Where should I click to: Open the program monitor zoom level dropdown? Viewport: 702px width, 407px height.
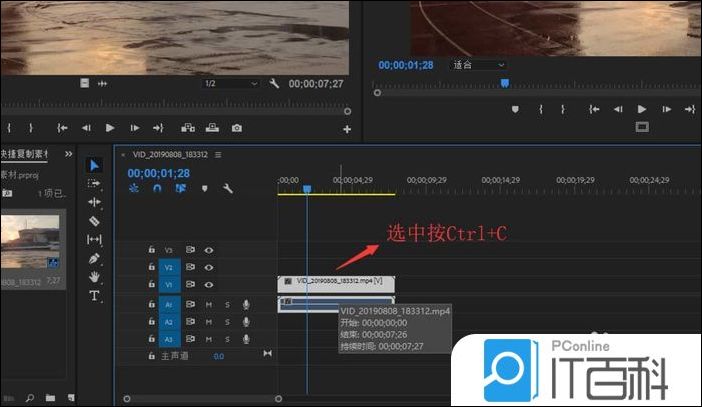[479, 65]
